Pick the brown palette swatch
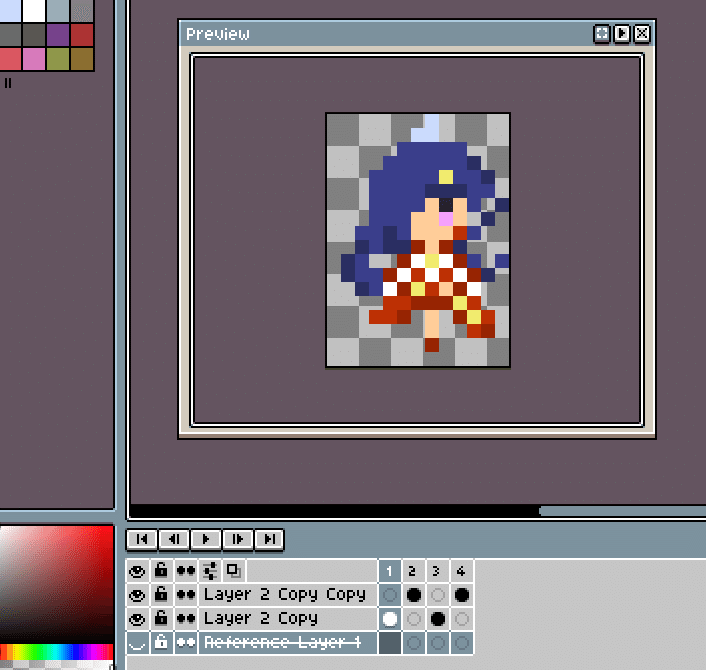Image resolution: width=706 pixels, height=670 pixels. 81,59
